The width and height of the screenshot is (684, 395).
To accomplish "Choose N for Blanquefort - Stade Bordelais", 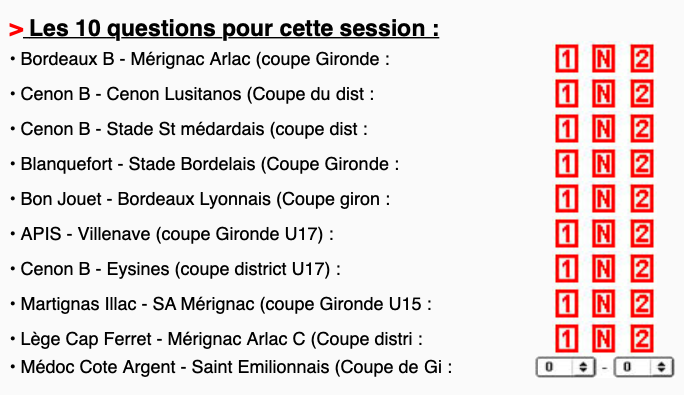I will pos(603,164).
